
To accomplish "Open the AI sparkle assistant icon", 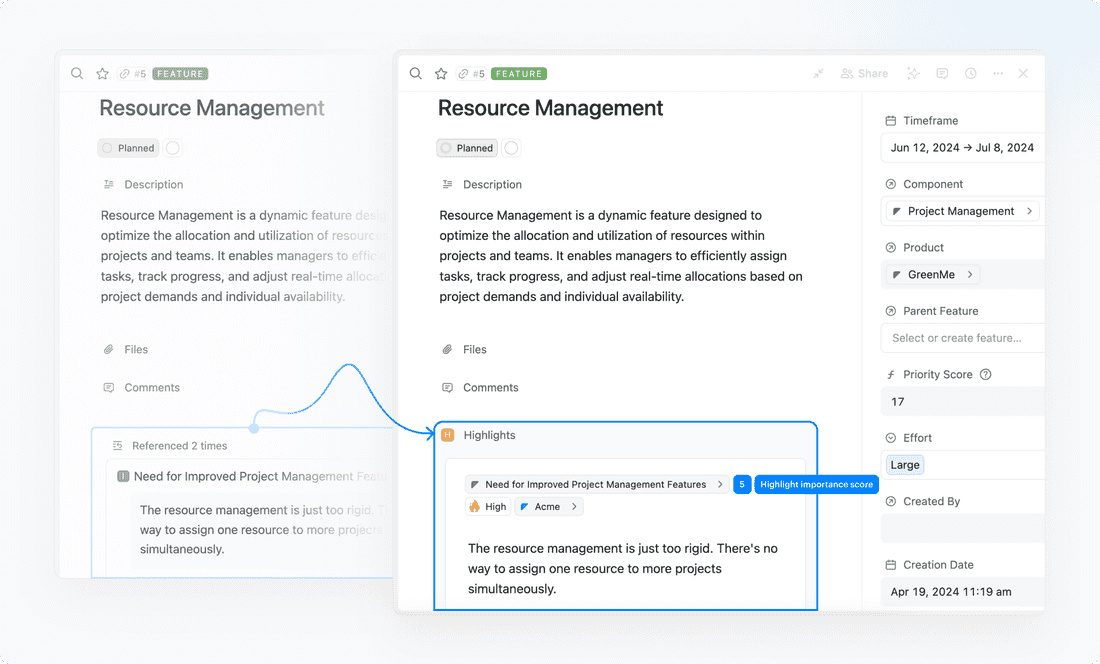I will [913, 74].
